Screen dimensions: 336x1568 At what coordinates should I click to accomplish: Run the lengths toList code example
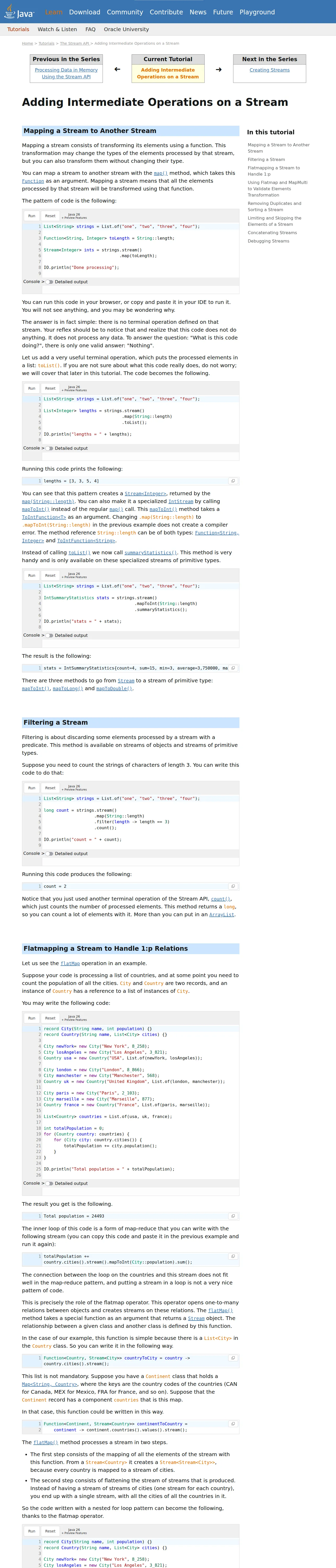pos(32,388)
